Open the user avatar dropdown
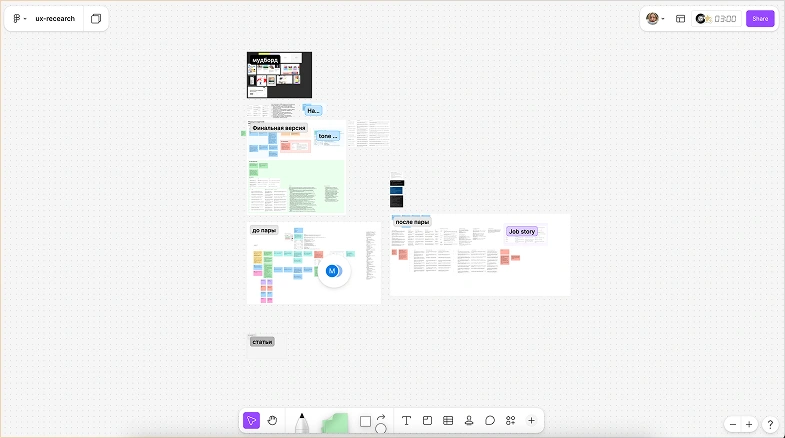The image size is (785, 438). pos(655,19)
